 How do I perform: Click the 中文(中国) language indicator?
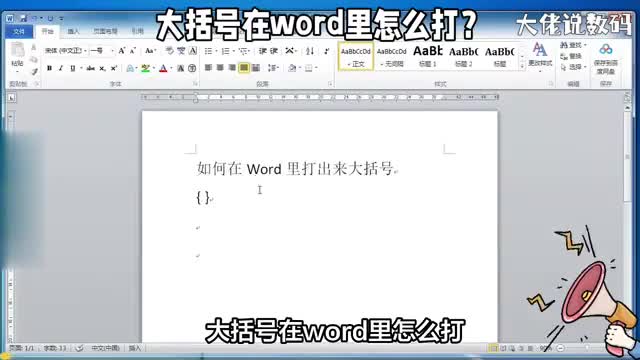(105, 348)
